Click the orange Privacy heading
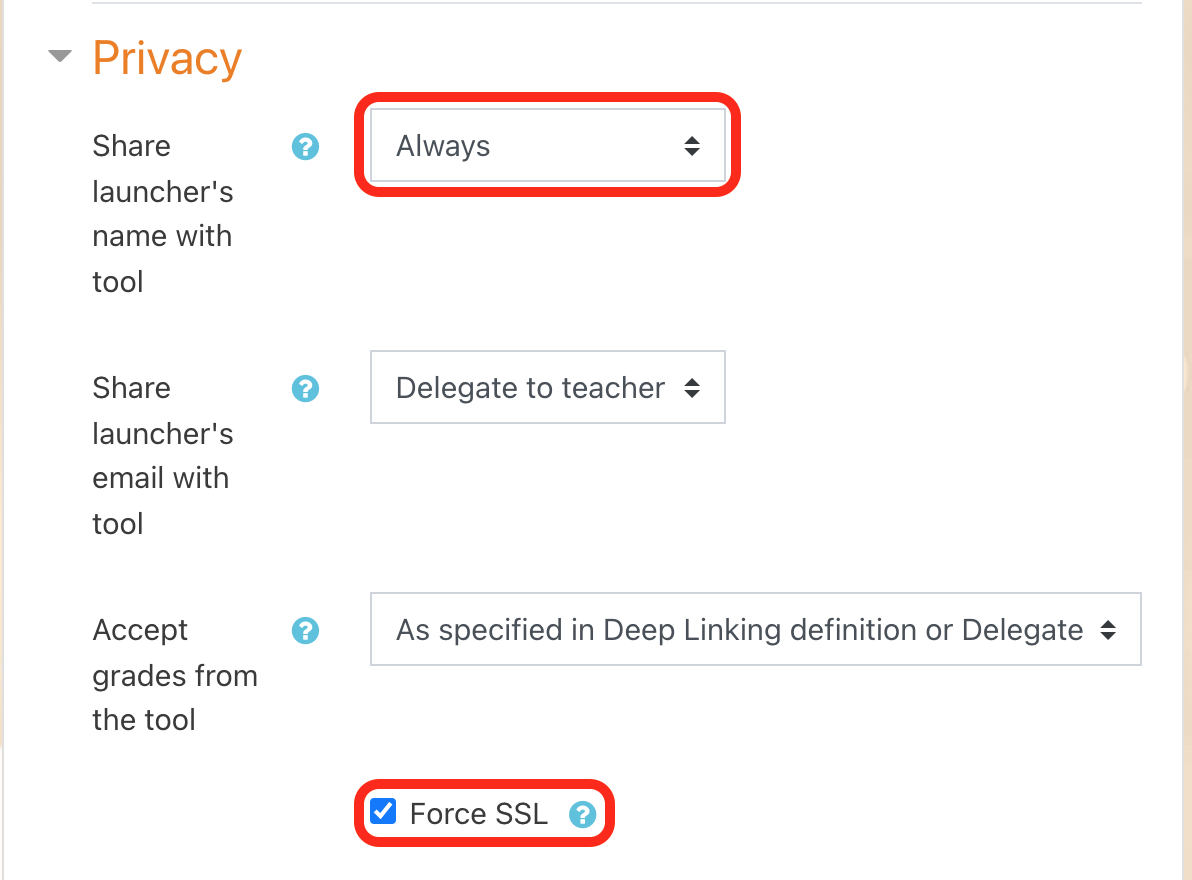1192x880 pixels. click(x=167, y=58)
